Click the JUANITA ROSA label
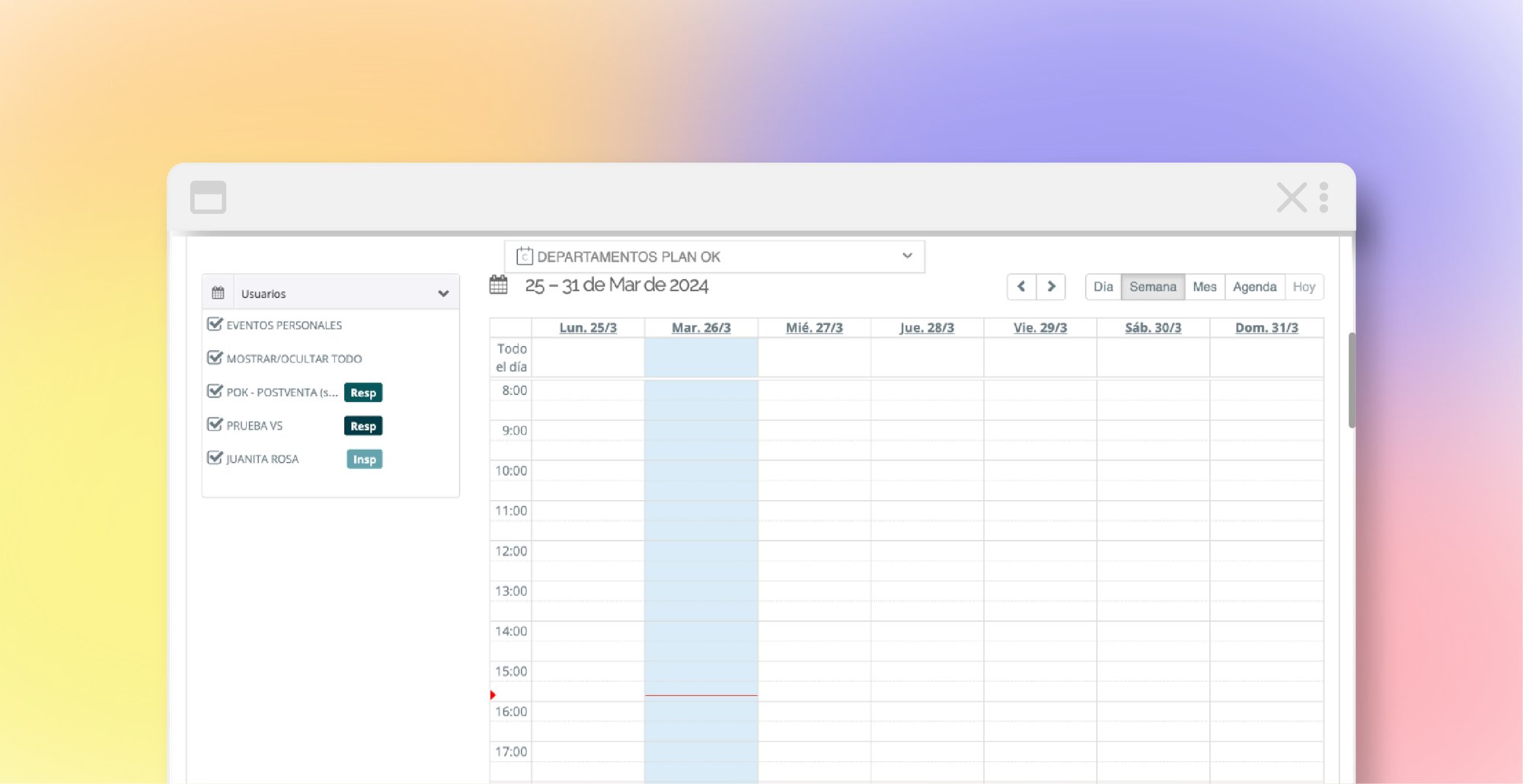 pos(263,460)
